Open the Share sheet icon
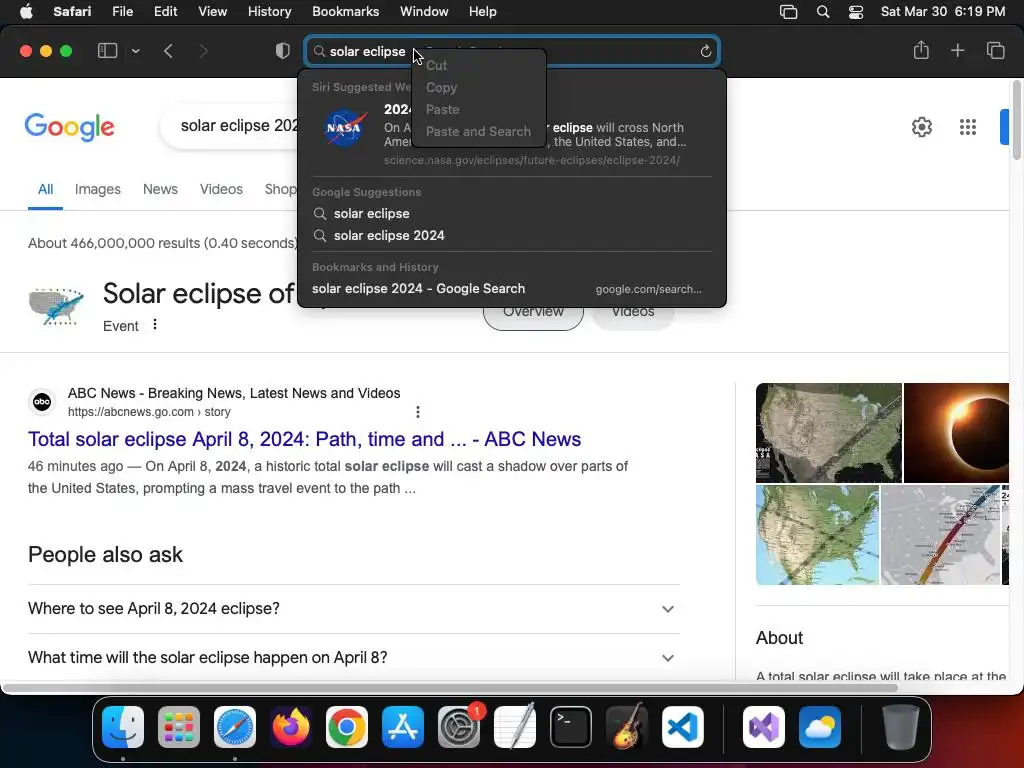1024x768 pixels. (x=921, y=50)
